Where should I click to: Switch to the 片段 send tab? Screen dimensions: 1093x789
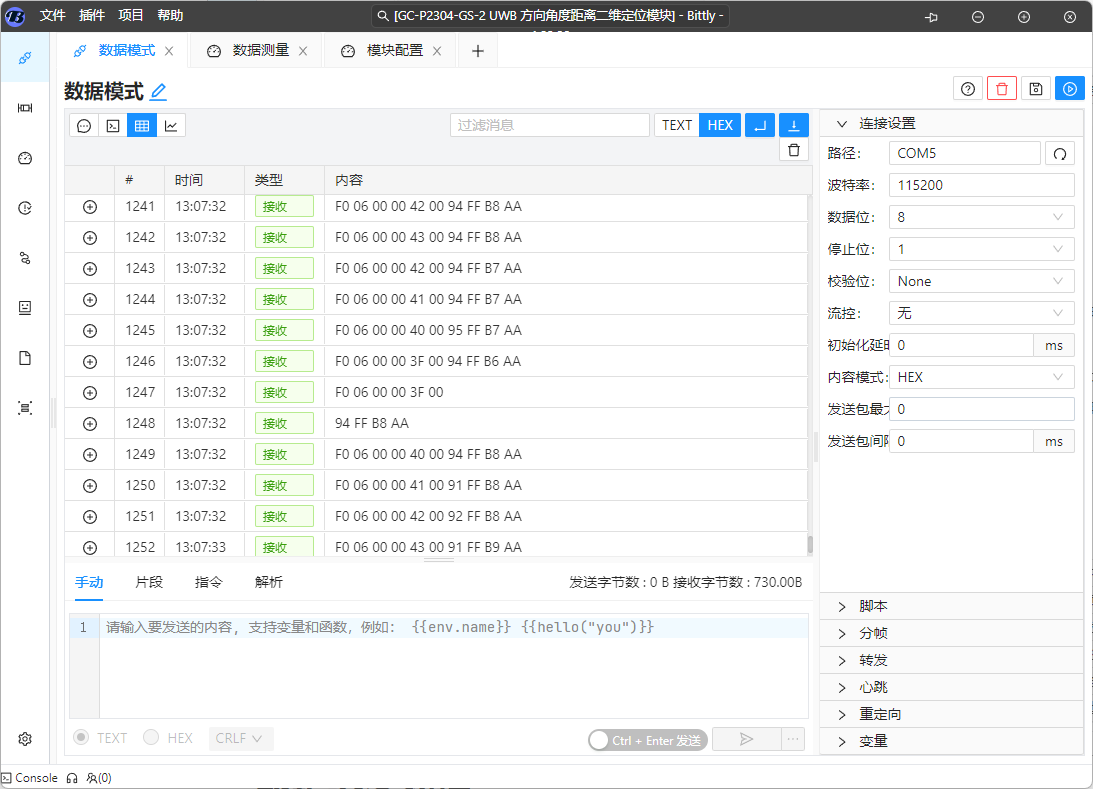(149, 582)
